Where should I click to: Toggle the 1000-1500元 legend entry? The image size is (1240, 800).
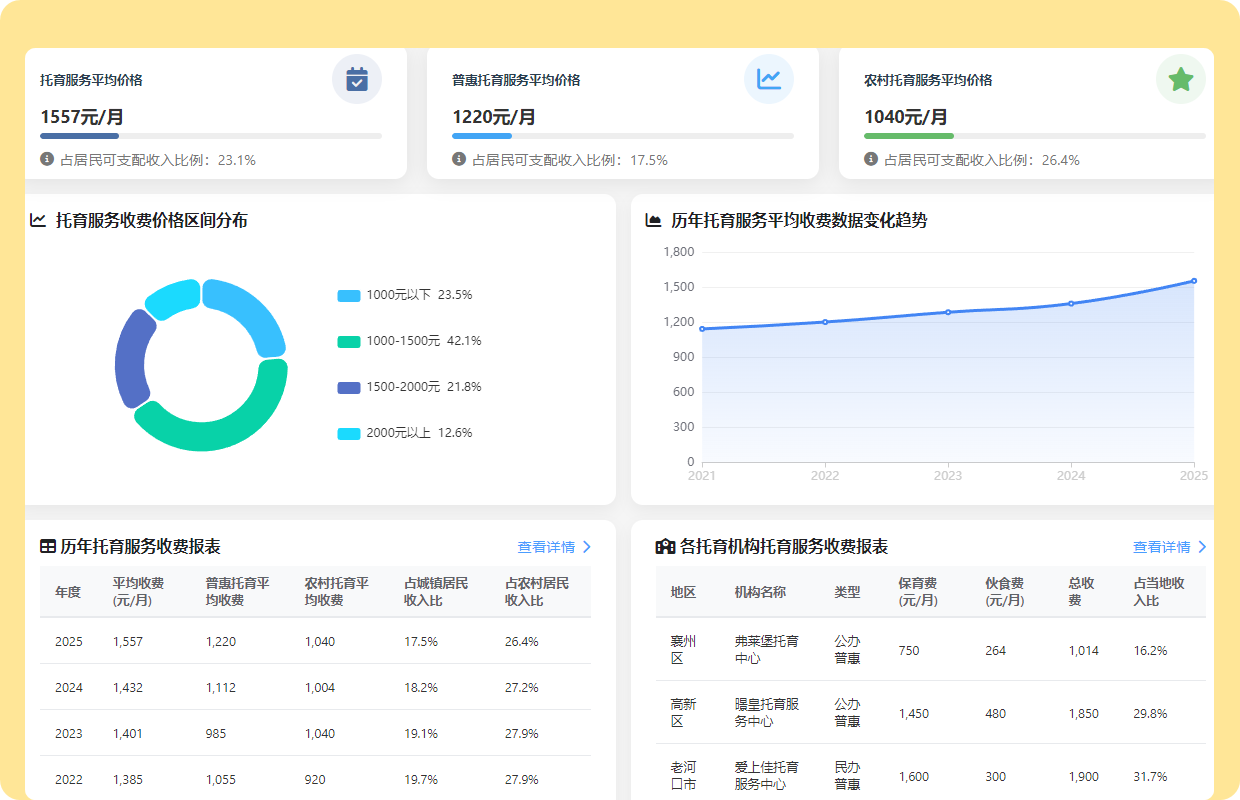(410, 341)
